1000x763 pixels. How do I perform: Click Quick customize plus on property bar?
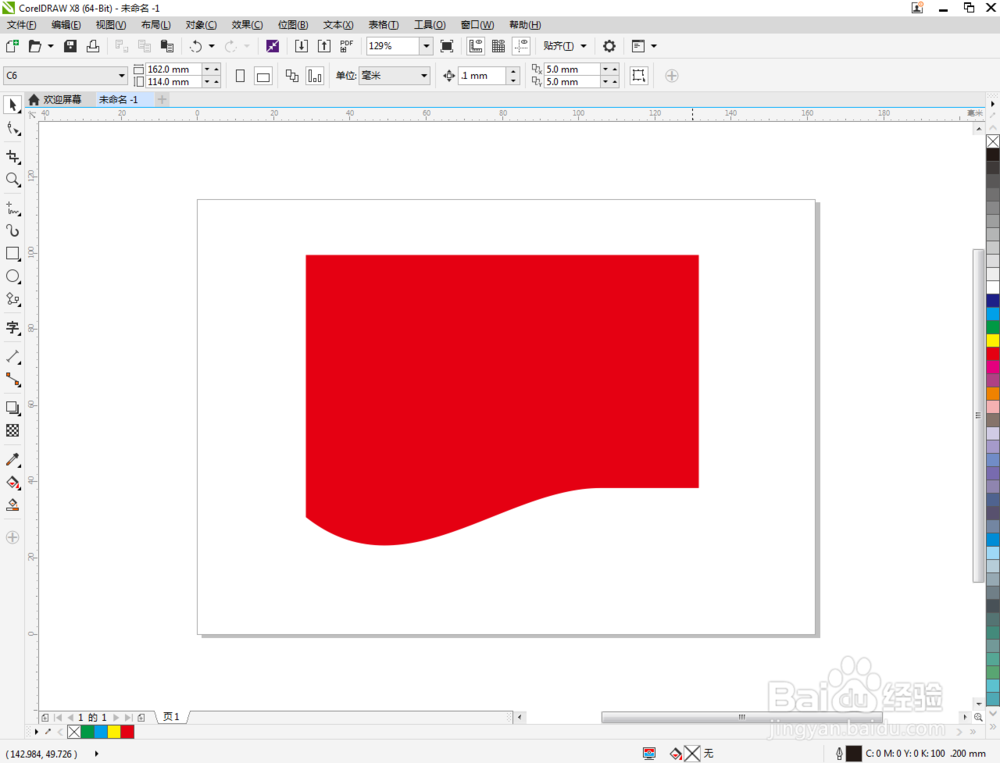point(672,75)
